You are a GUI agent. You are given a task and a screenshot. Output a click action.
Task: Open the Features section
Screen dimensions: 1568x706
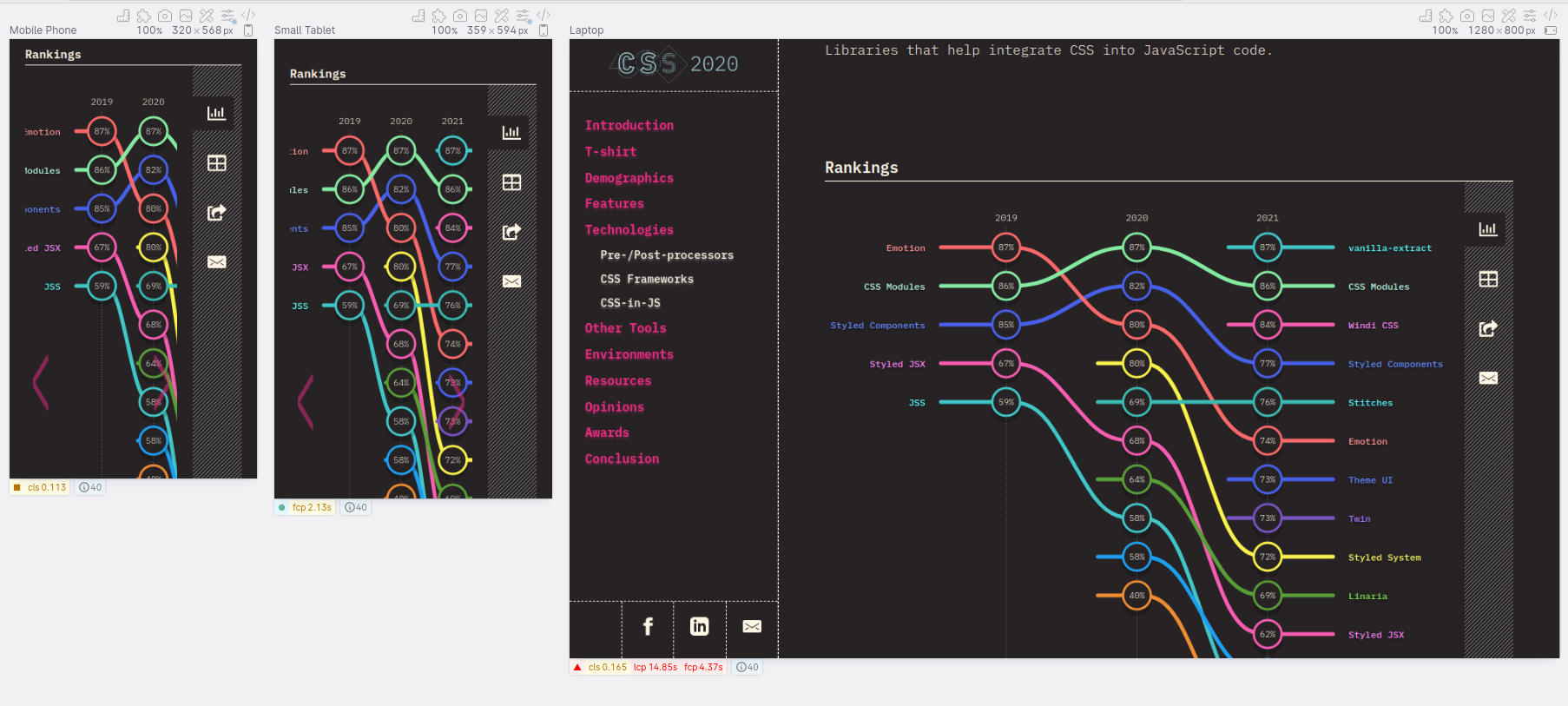[615, 203]
